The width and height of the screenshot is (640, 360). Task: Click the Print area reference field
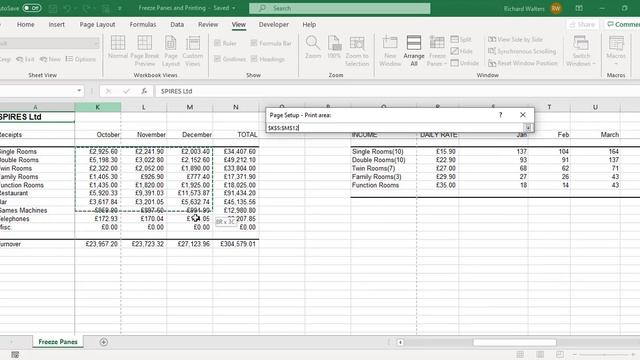395,128
